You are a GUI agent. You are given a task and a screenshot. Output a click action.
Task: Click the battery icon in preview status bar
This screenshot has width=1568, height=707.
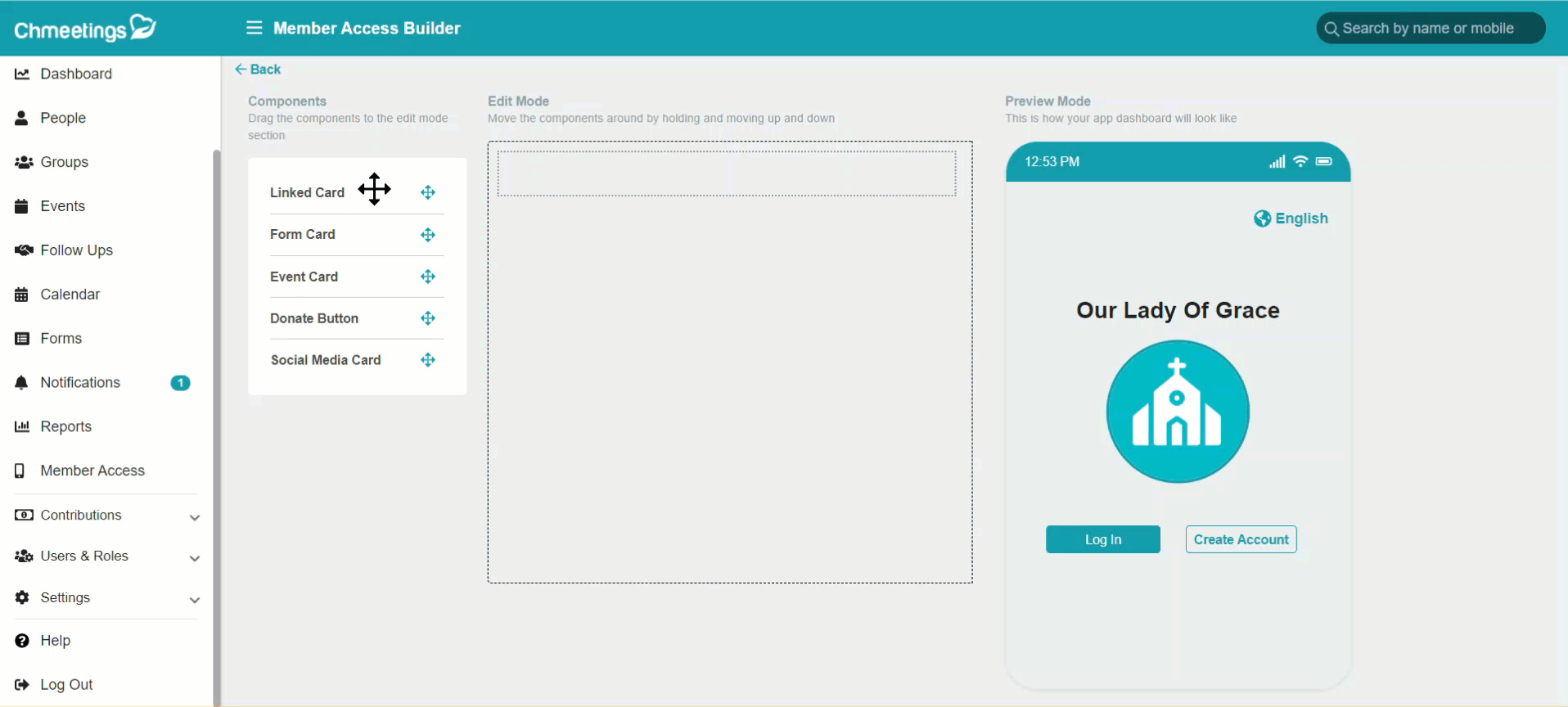click(1324, 161)
